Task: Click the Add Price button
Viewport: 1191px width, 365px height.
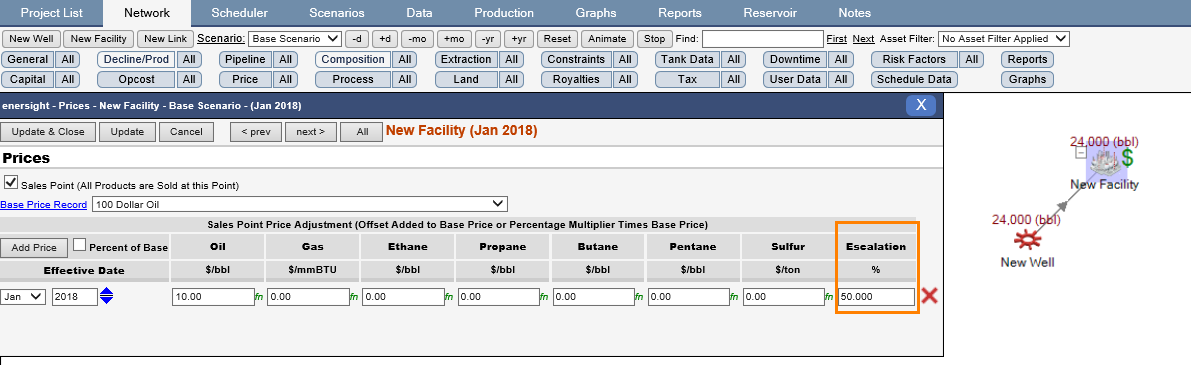Action: (34, 247)
